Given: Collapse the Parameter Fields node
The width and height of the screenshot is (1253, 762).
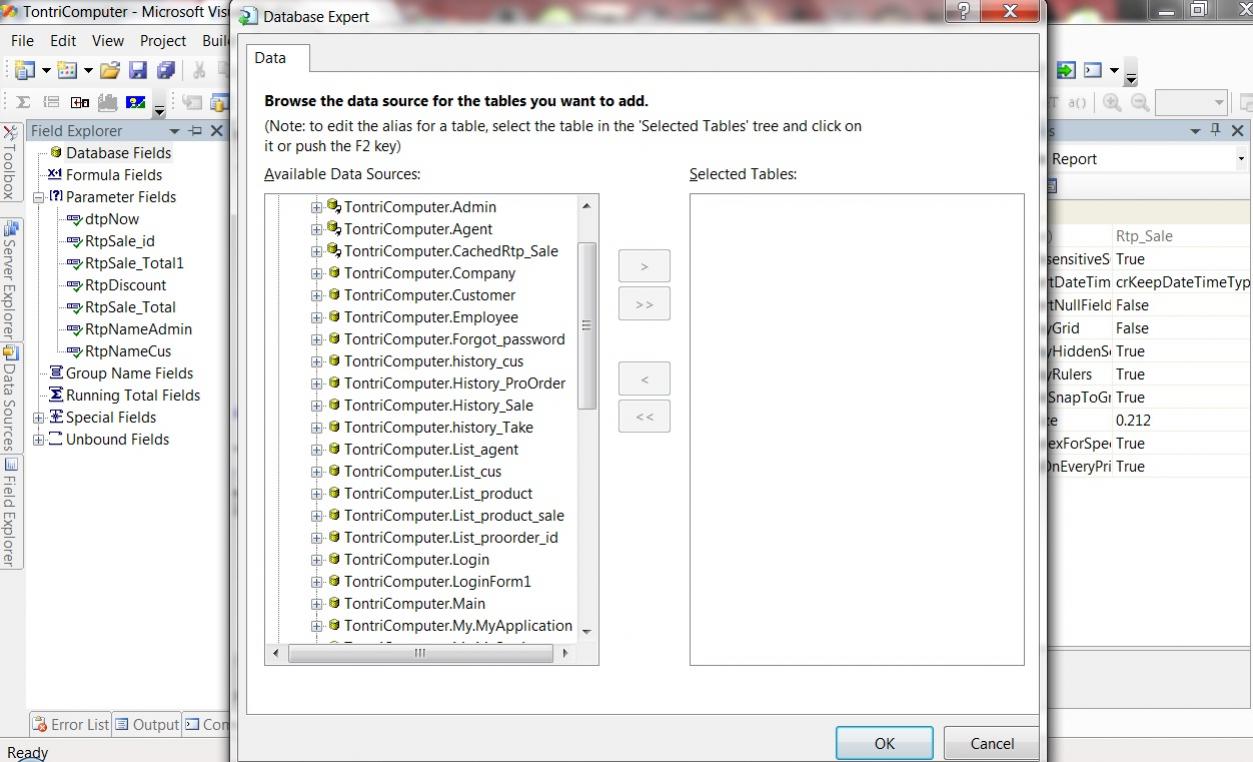Looking at the screenshot, I should pos(38,197).
